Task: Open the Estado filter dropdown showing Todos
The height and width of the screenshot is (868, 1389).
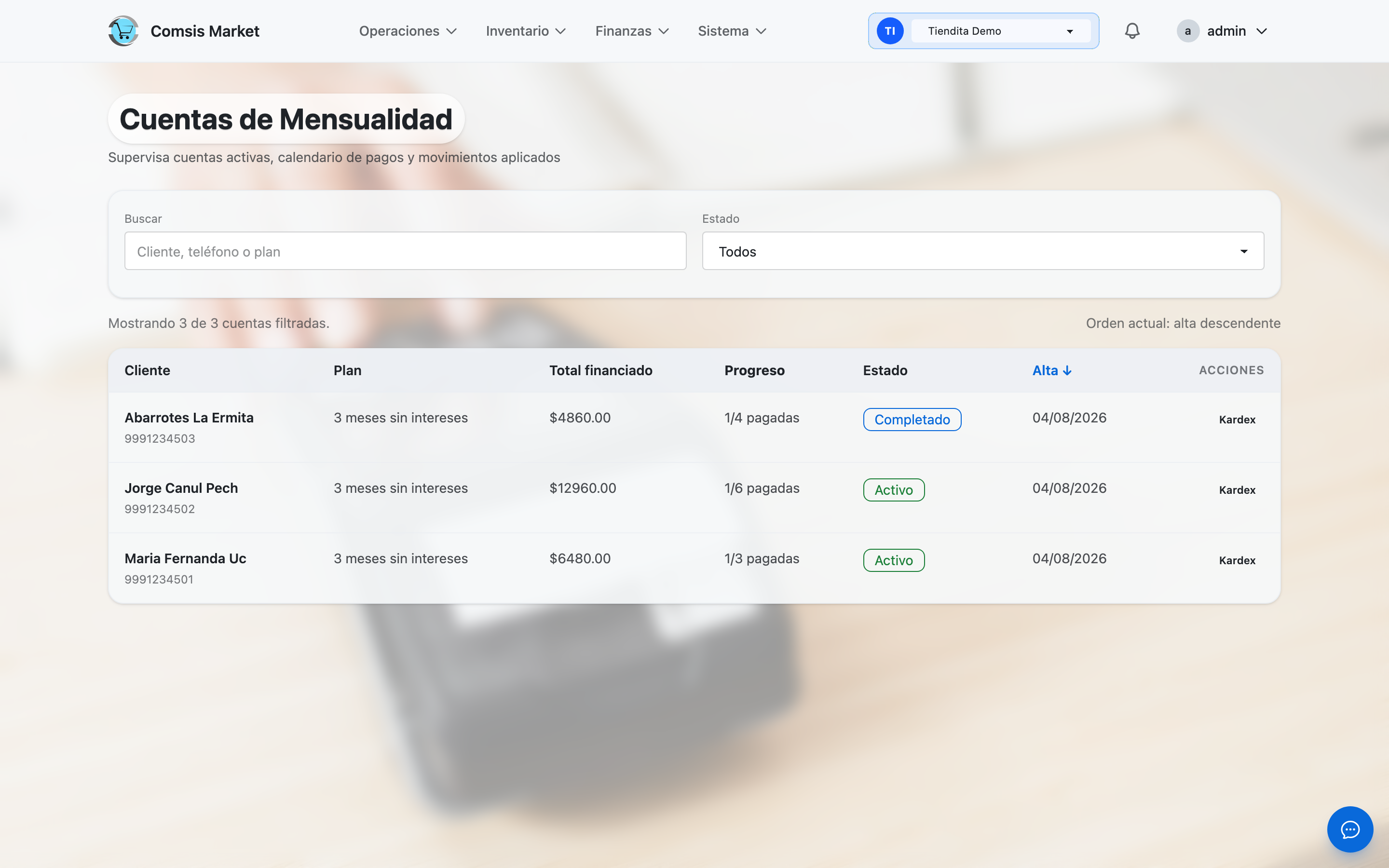Action: 982,251
